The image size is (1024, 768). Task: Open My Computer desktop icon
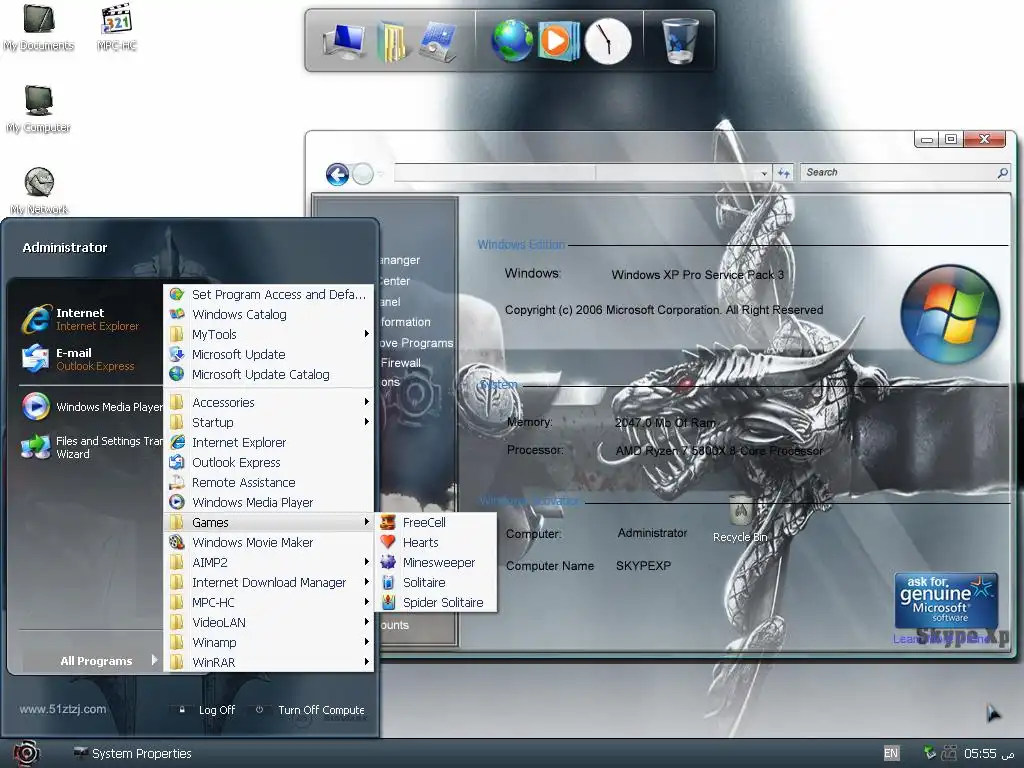[39, 109]
